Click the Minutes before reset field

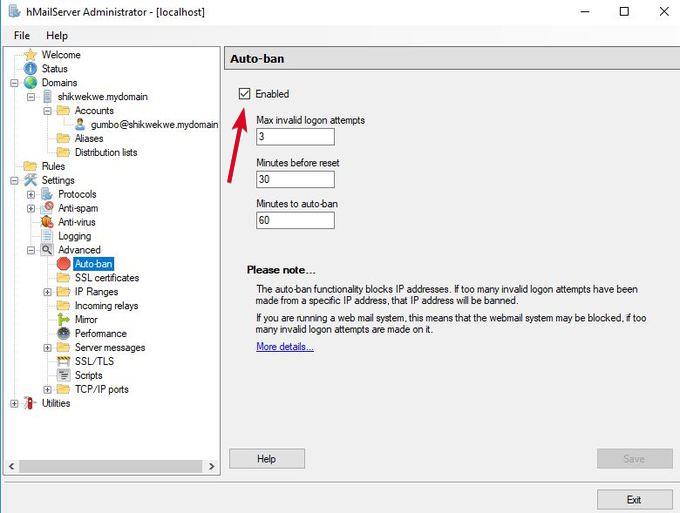click(295, 179)
